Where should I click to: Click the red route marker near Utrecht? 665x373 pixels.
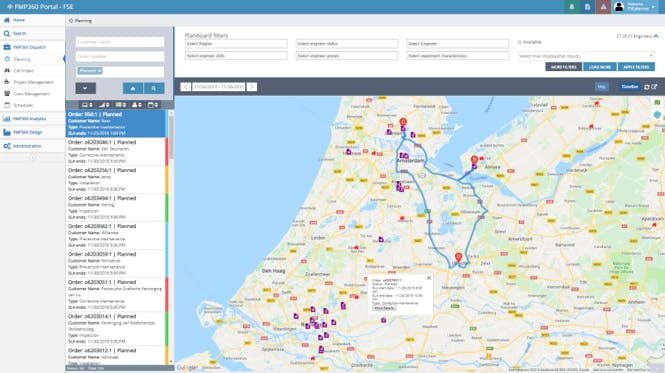pyautogui.click(x=458, y=257)
